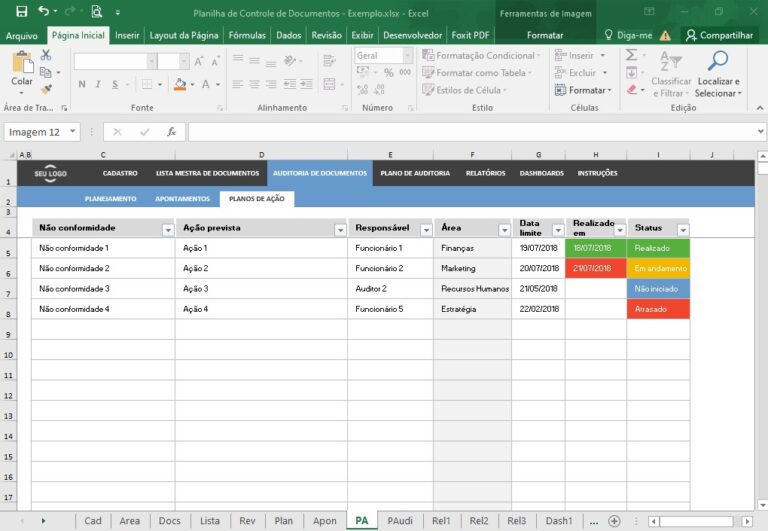This screenshot has height=531, width=768.
Task: Click the green Realizado status cell
Action: 658,248
